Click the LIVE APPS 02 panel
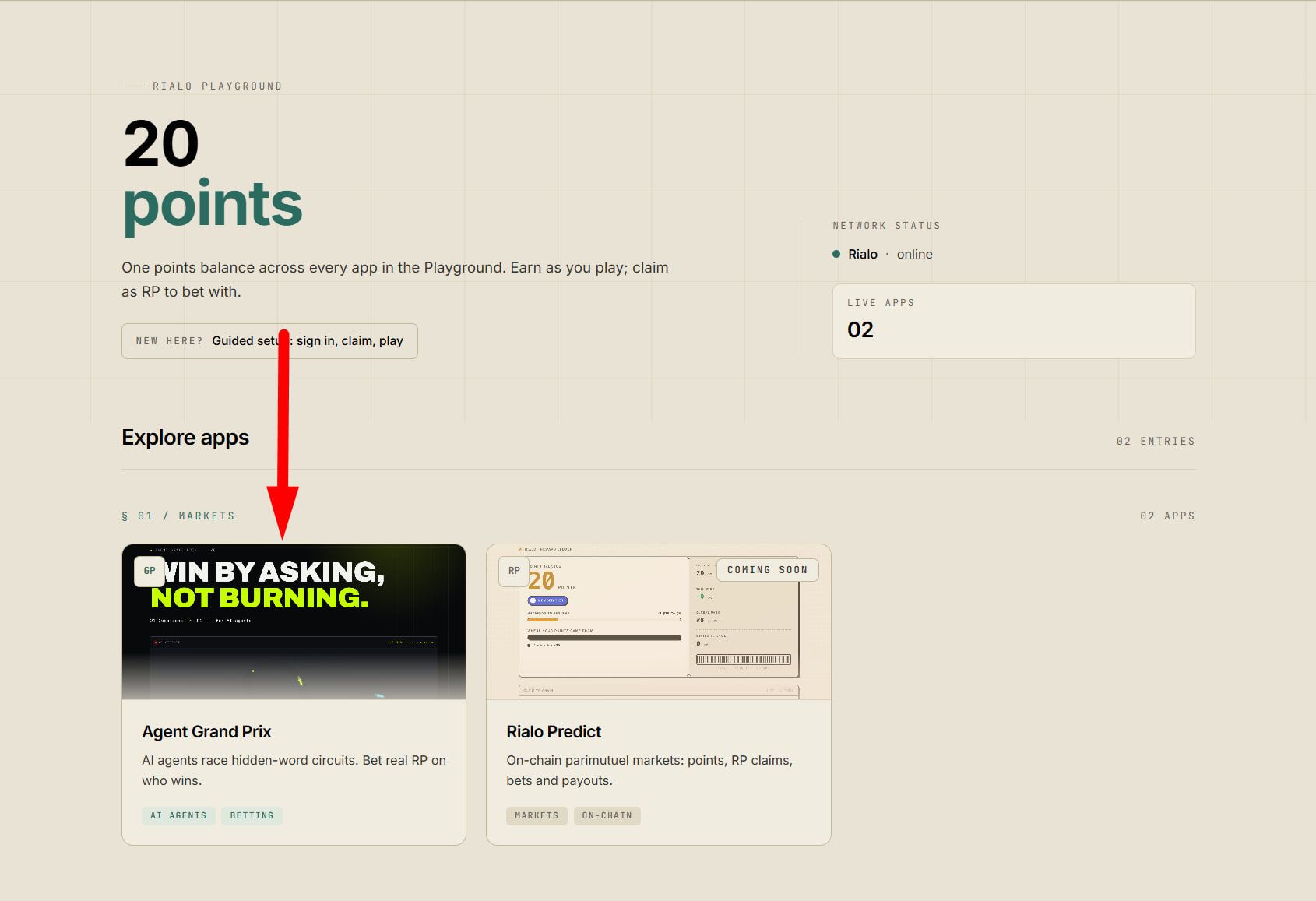Viewport: 1316px width, 901px height. tap(1014, 321)
